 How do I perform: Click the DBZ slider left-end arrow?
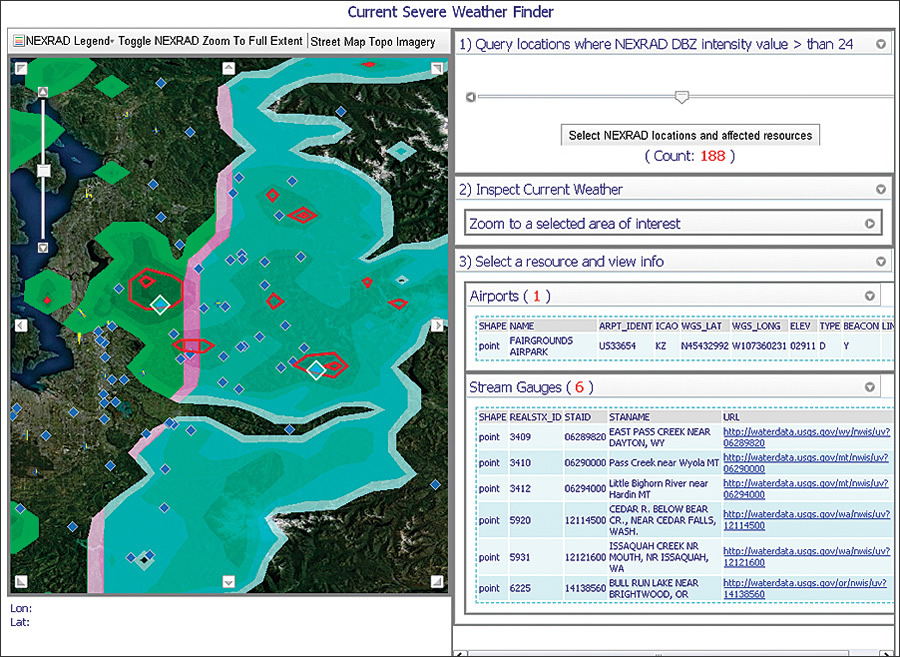pos(471,97)
